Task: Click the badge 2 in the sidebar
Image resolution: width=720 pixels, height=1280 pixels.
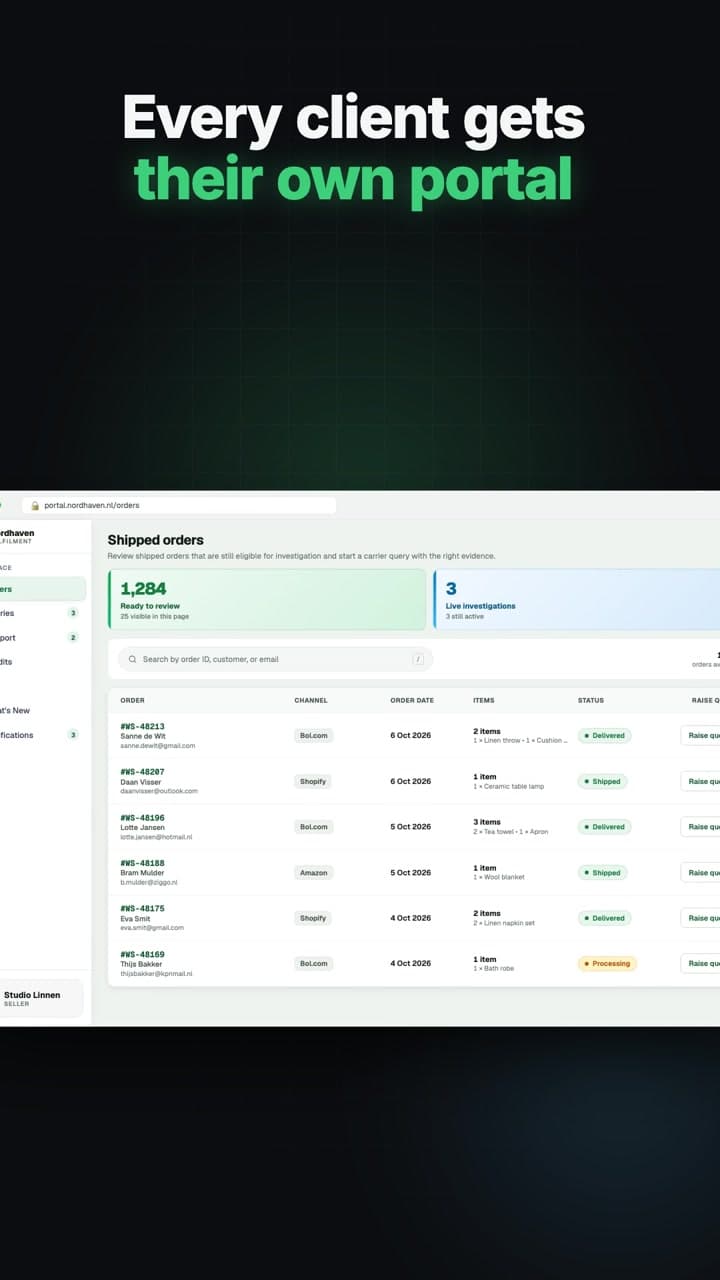Action: [x=72, y=638]
